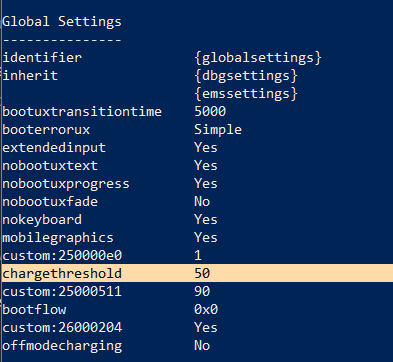Select the custom:25000511 entry

(x=62, y=292)
